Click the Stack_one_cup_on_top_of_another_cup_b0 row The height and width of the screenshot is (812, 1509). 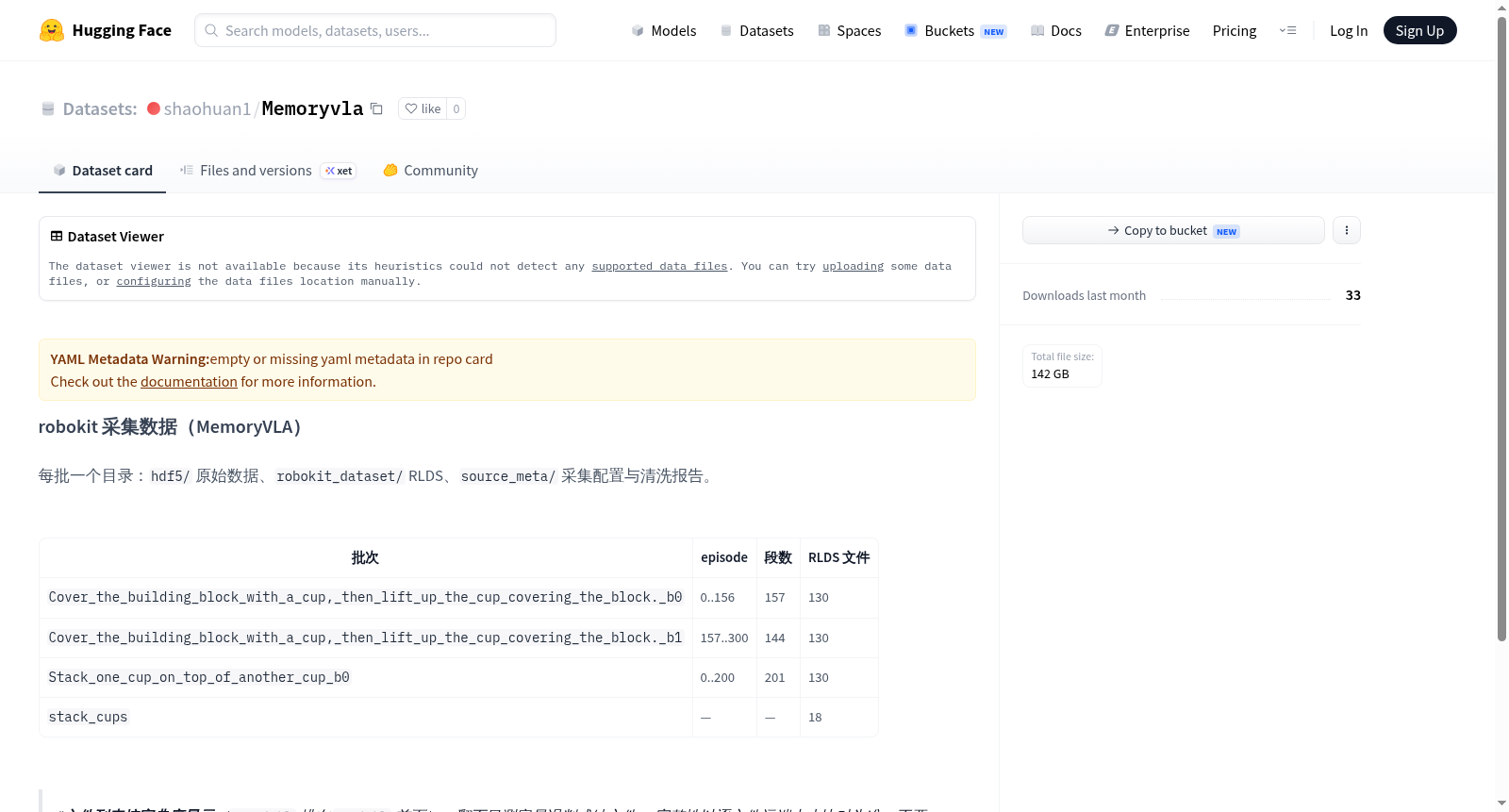458,677
